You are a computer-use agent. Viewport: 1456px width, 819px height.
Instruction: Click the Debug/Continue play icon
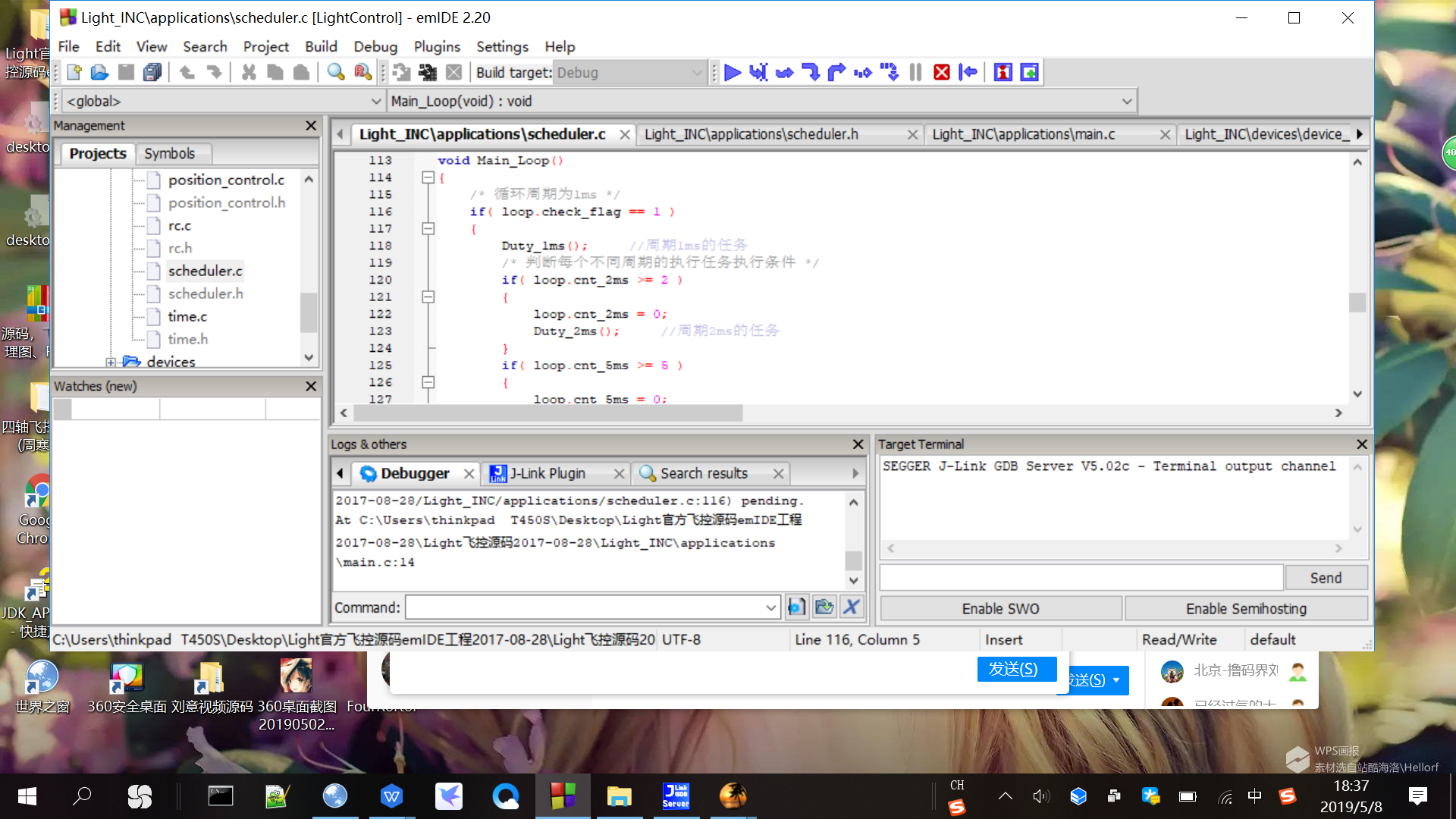(x=733, y=72)
